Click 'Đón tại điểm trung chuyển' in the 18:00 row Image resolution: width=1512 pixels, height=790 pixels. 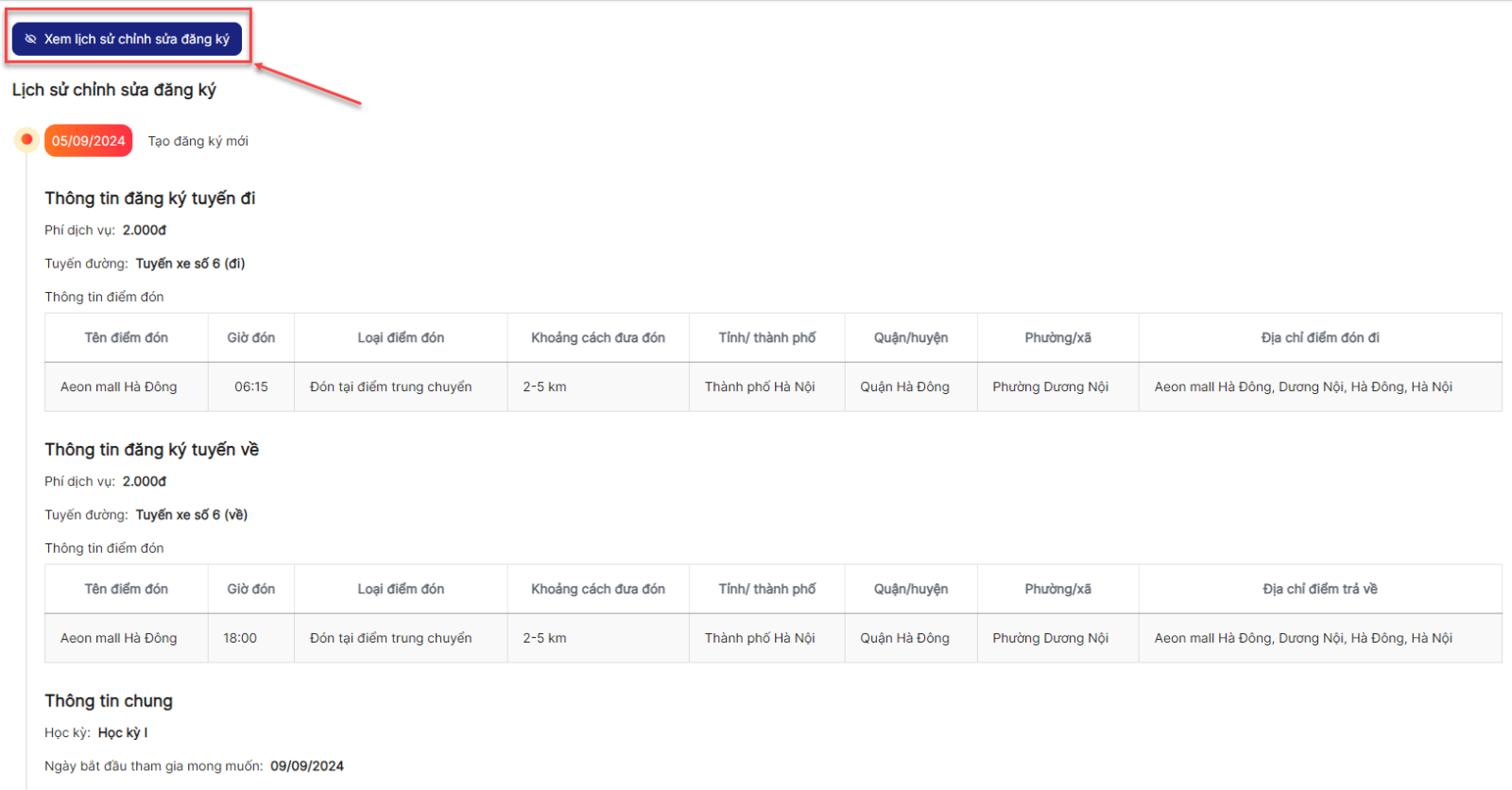pos(390,638)
